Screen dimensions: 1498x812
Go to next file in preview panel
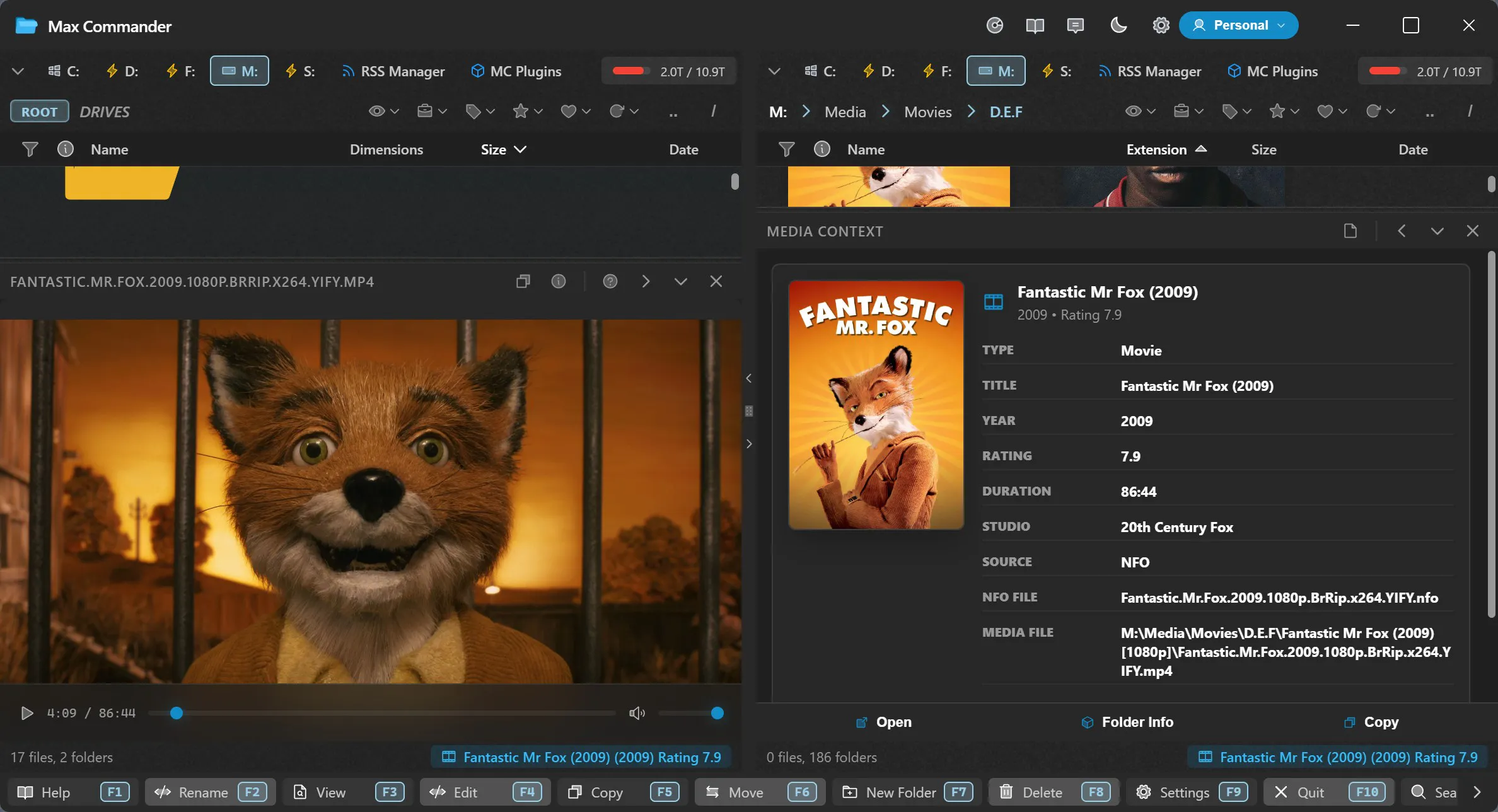point(646,281)
